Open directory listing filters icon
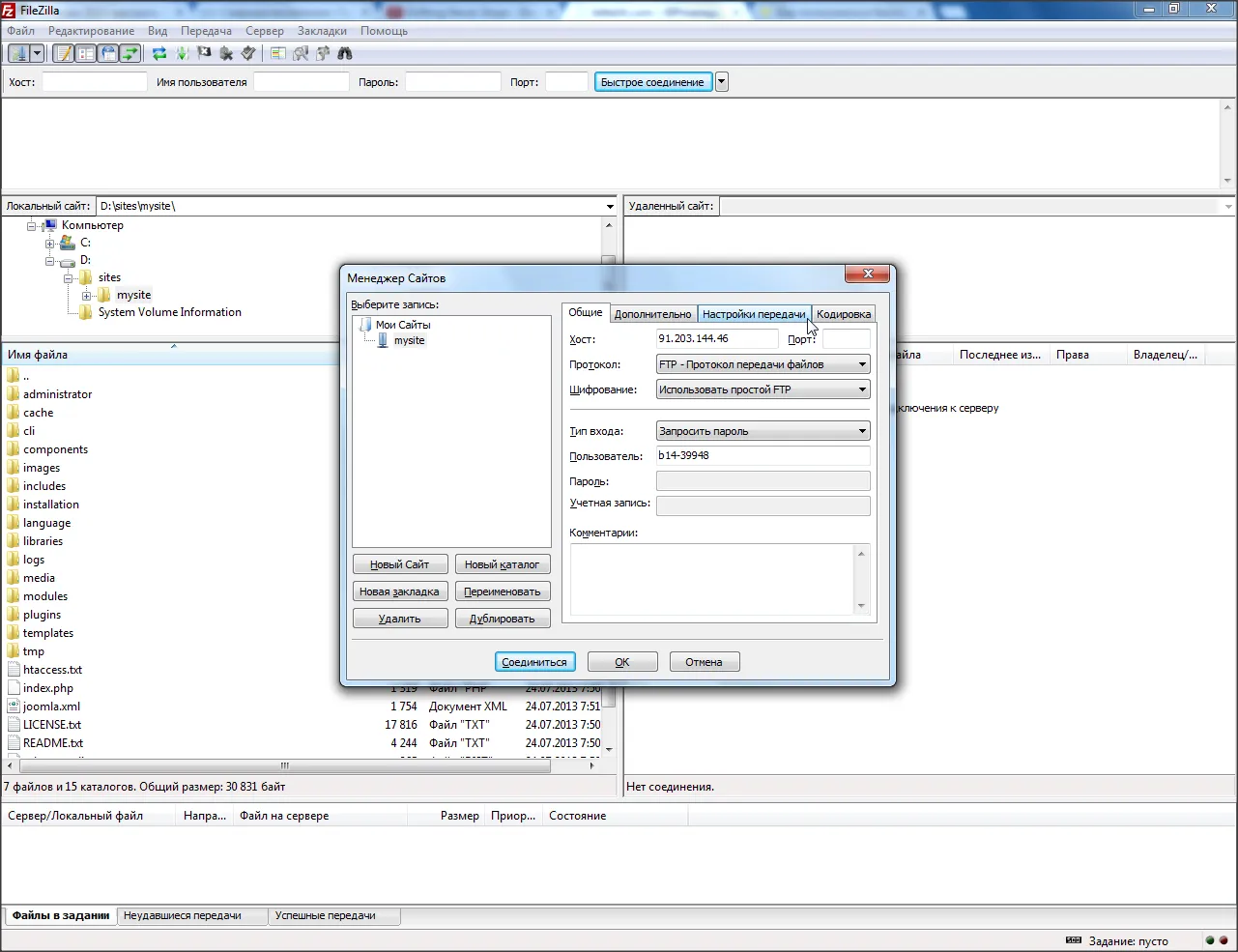Screen dimensions: 1238x952 (x=278, y=53)
